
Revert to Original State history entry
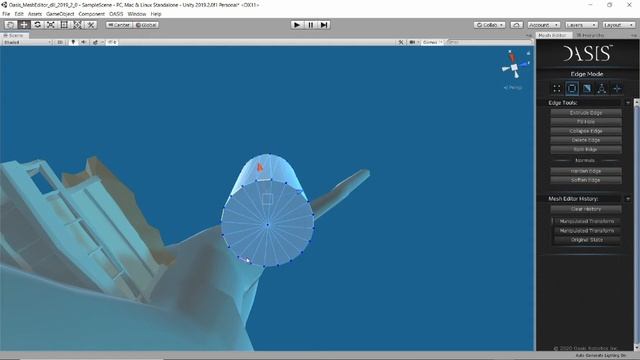tap(587, 240)
